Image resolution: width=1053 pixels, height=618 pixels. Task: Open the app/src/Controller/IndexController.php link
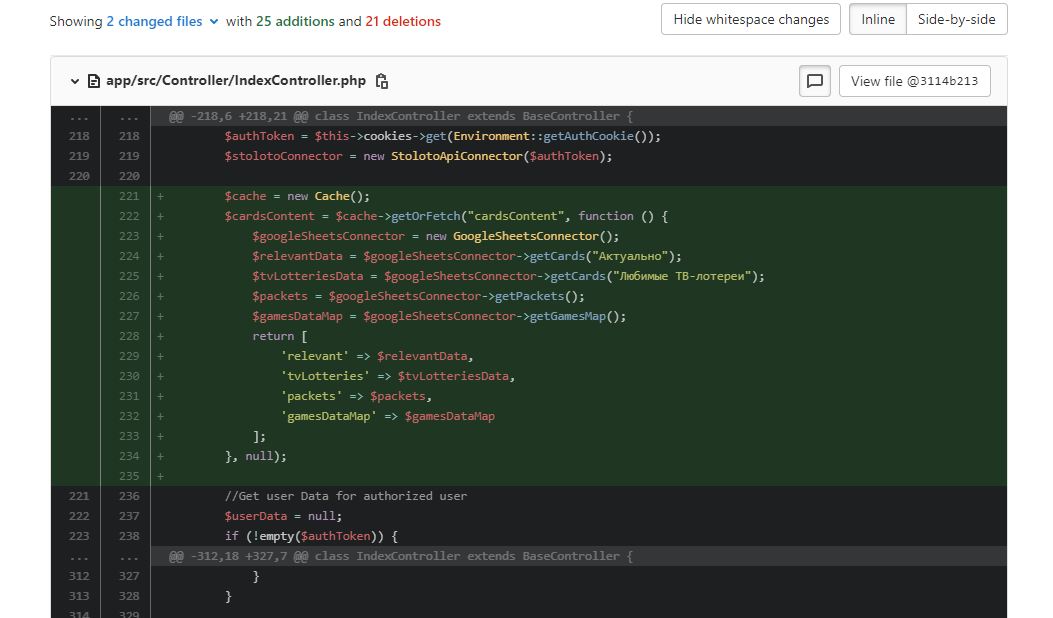[x=236, y=81]
